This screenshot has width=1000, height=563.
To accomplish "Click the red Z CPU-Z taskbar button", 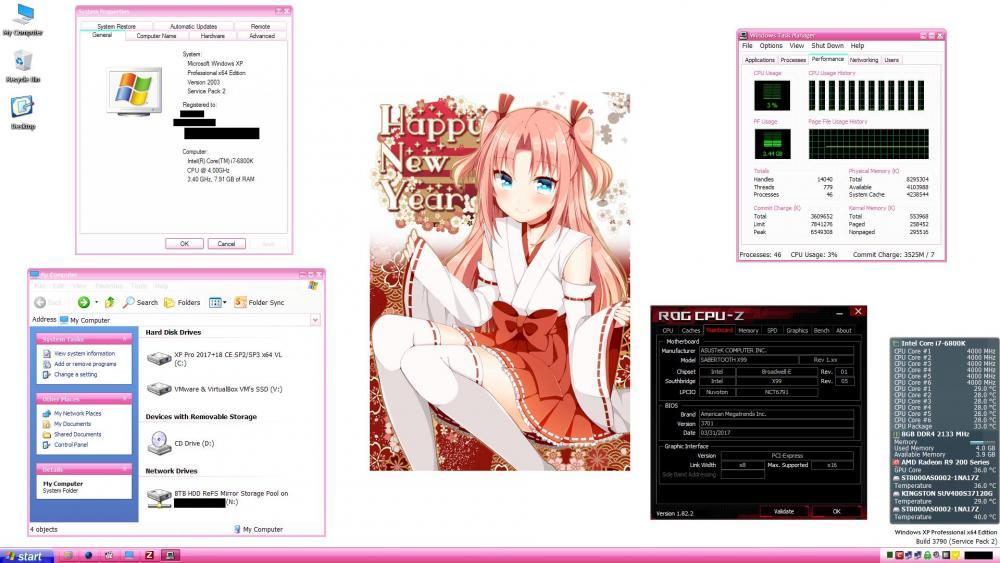I will pos(150,555).
